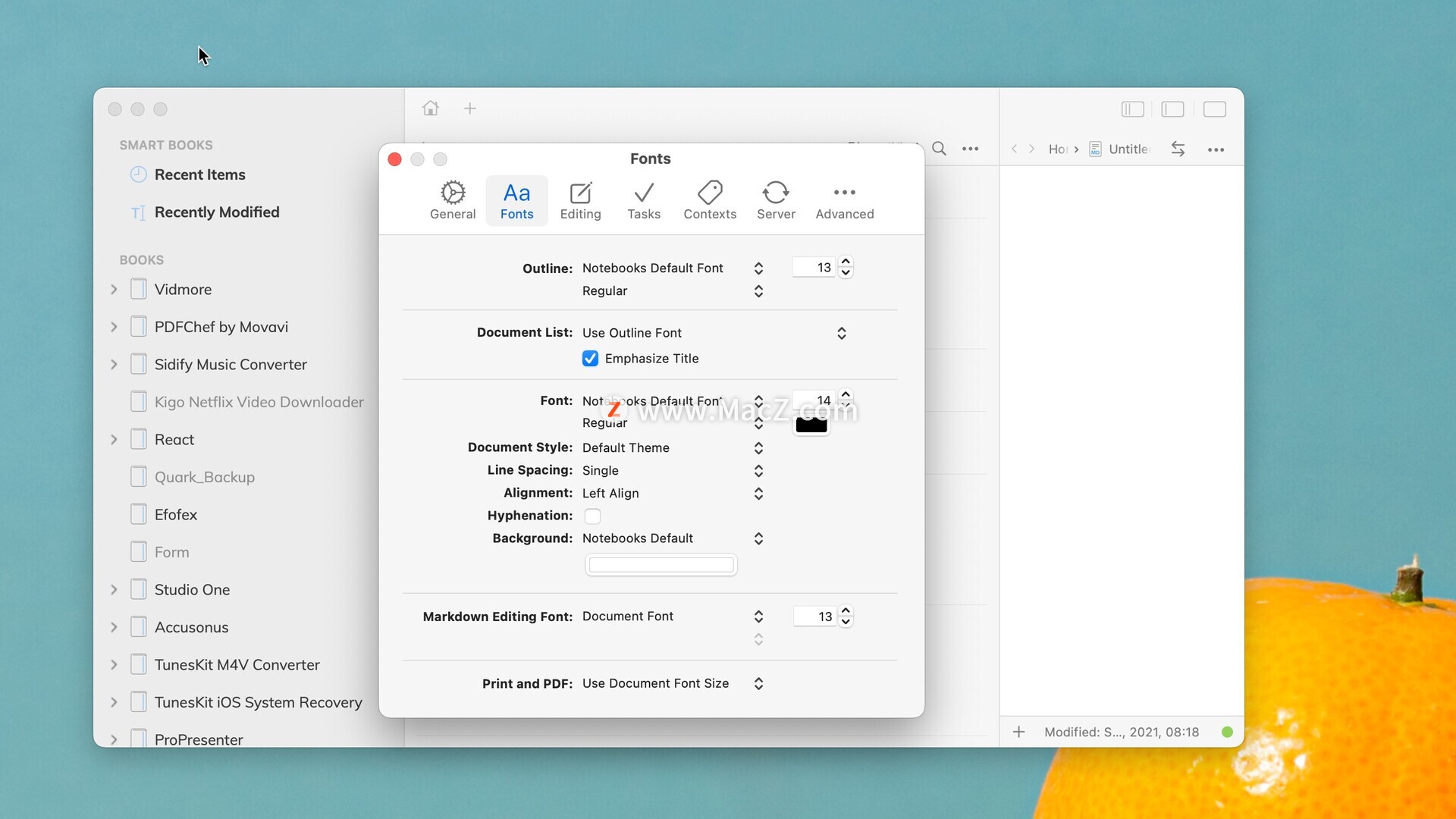The width and height of the screenshot is (1456, 819).
Task: Open the Server preferences tab
Action: [x=776, y=201]
